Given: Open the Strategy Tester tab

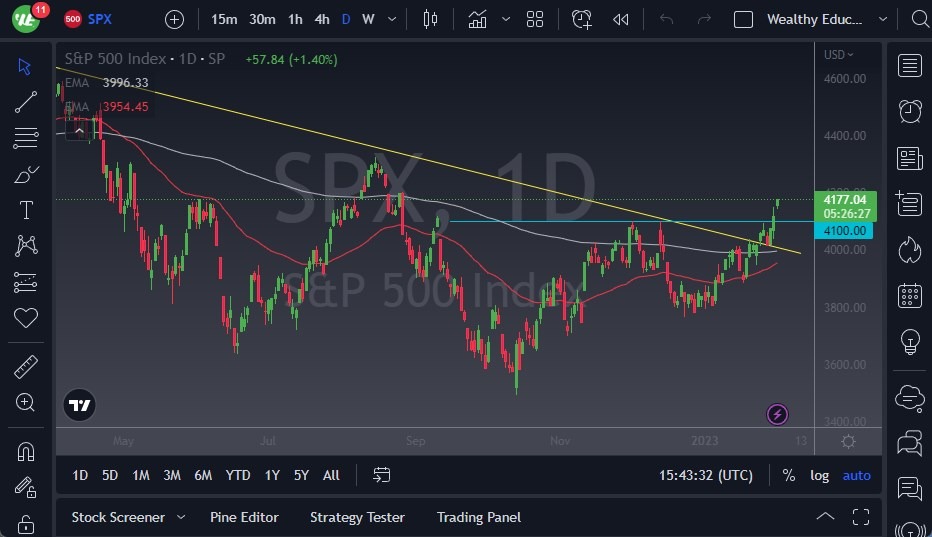Looking at the screenshot, I should [x=357, y=517].
